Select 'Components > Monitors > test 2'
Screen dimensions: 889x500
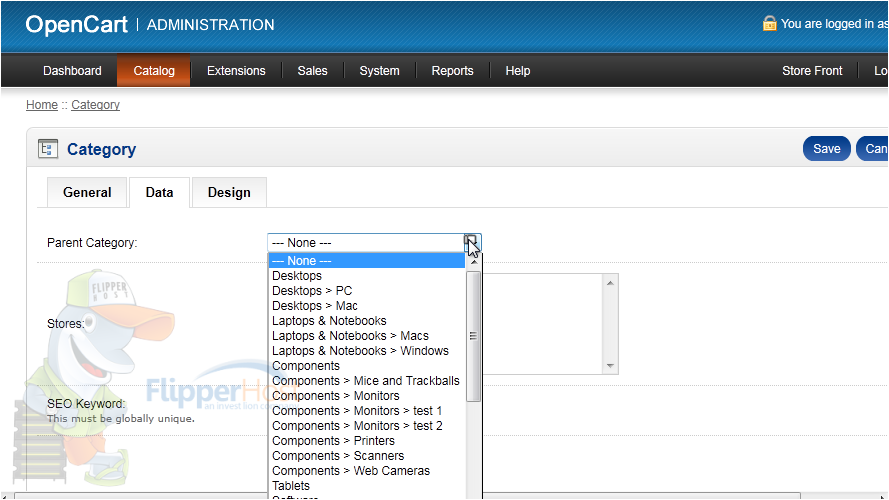[x=366, y=426]
